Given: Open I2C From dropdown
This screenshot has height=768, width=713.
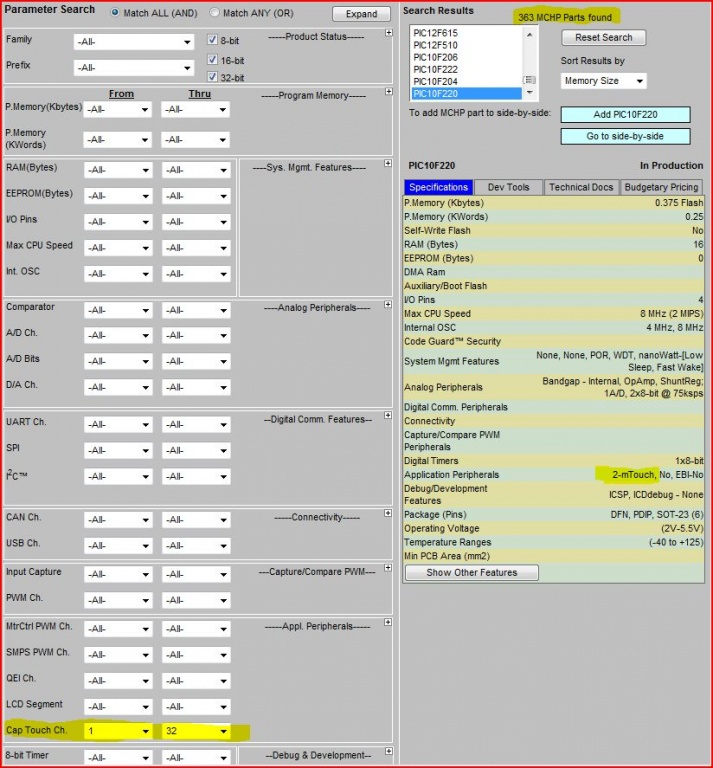Looking at the screenshot, I should pyautogui.click(x=118, y=477).
